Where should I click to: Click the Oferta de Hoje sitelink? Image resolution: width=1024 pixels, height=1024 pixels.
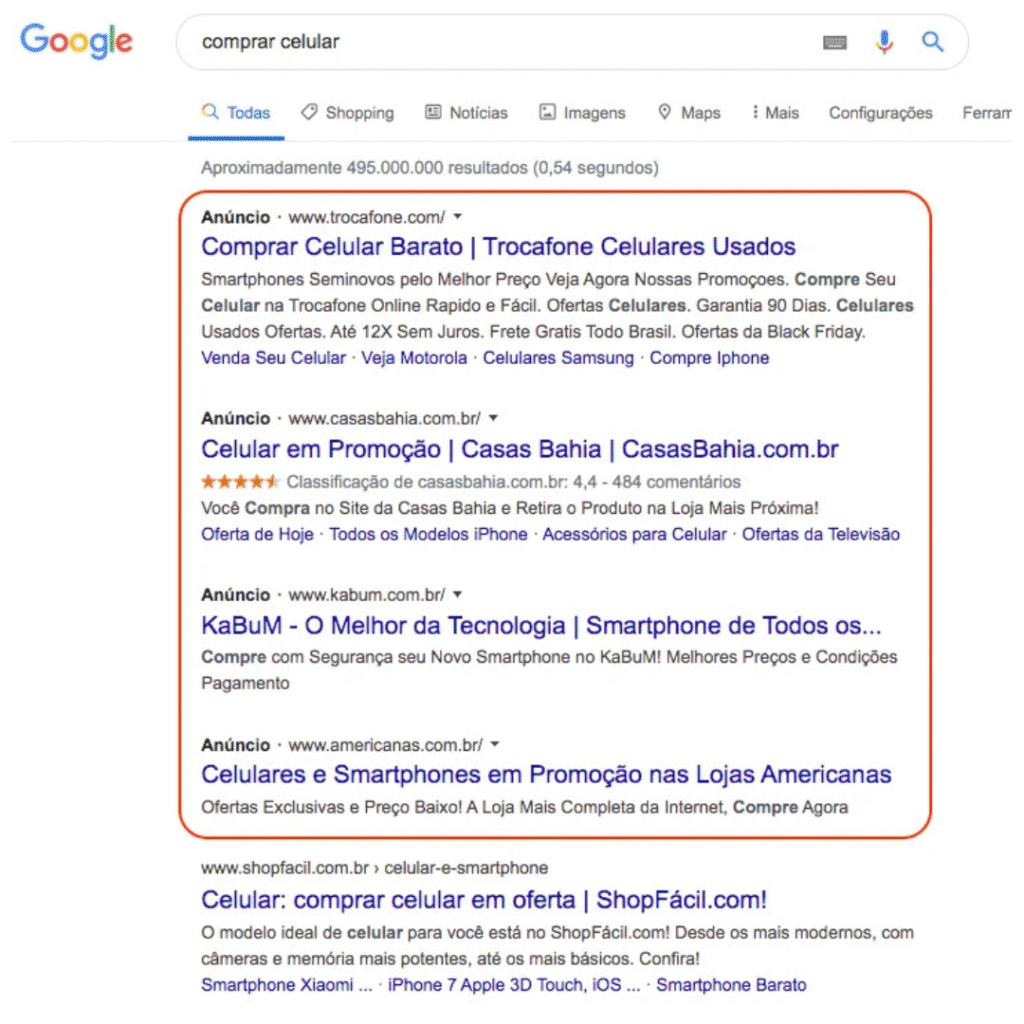257,534
